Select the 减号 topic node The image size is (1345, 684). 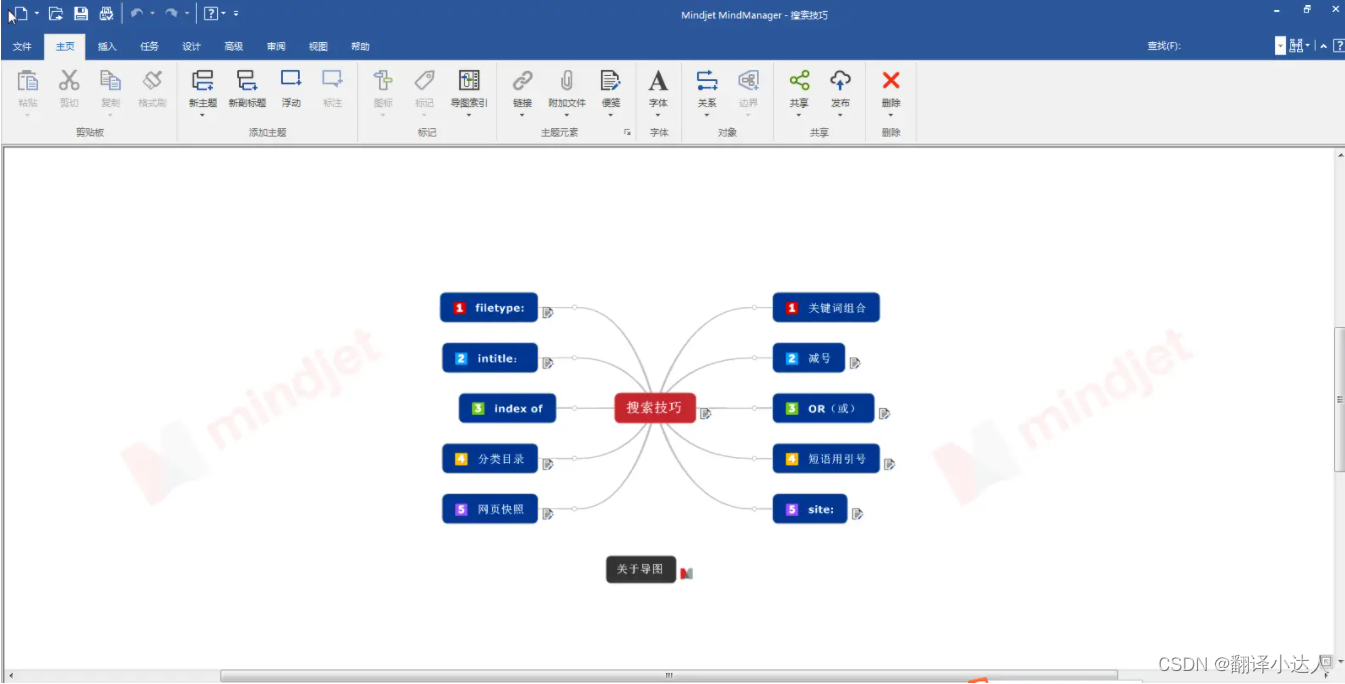[x=808, y=358]
